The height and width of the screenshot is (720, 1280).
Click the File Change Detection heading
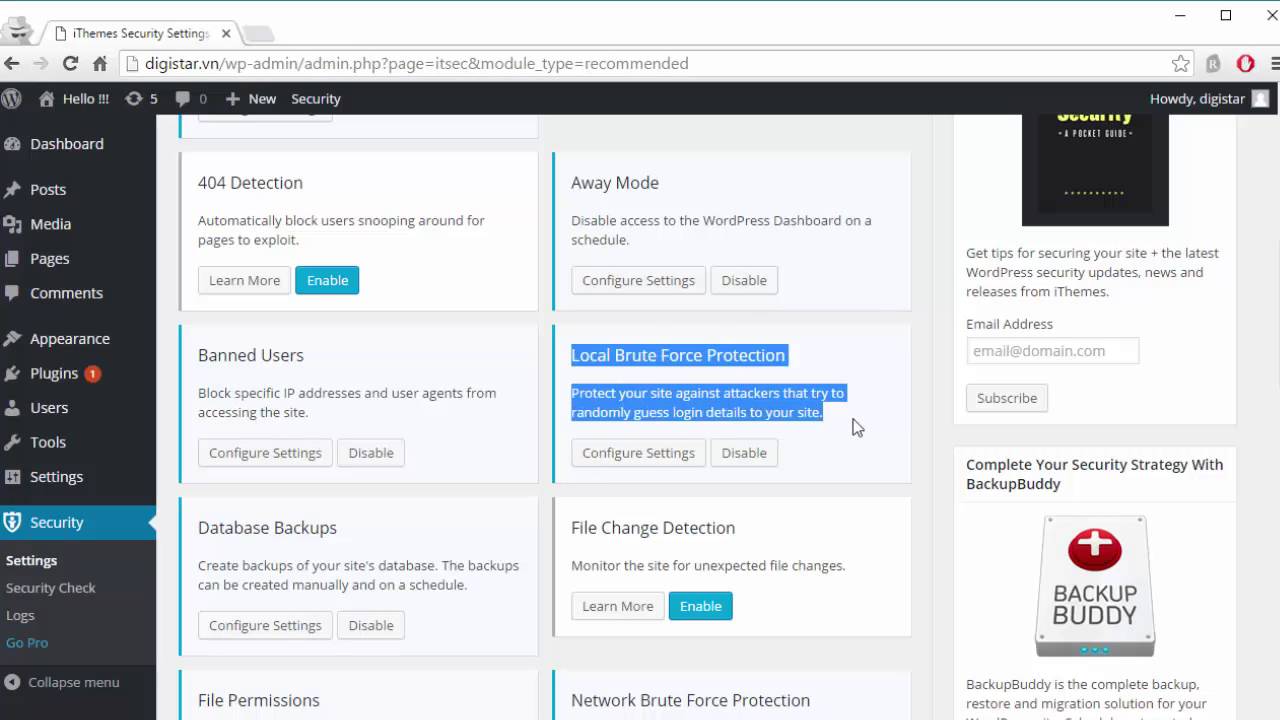pos(653,528)
